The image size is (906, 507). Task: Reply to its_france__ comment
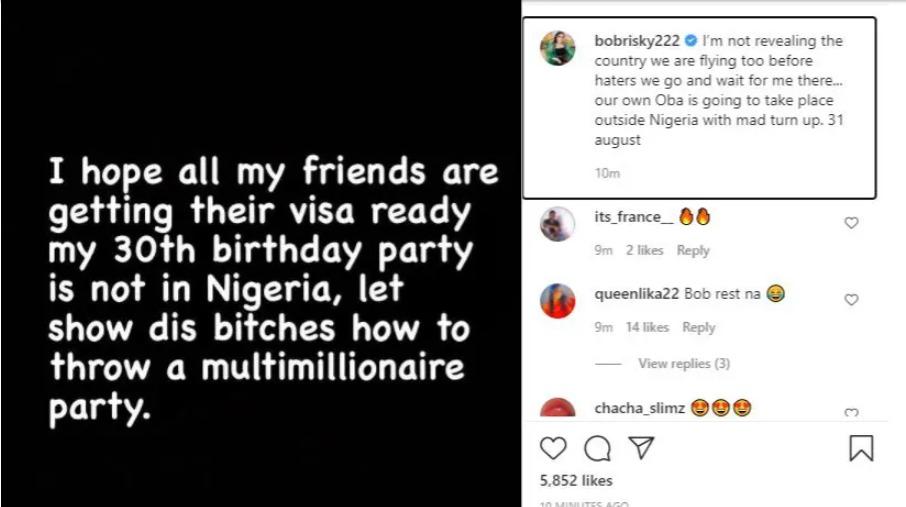693,250
